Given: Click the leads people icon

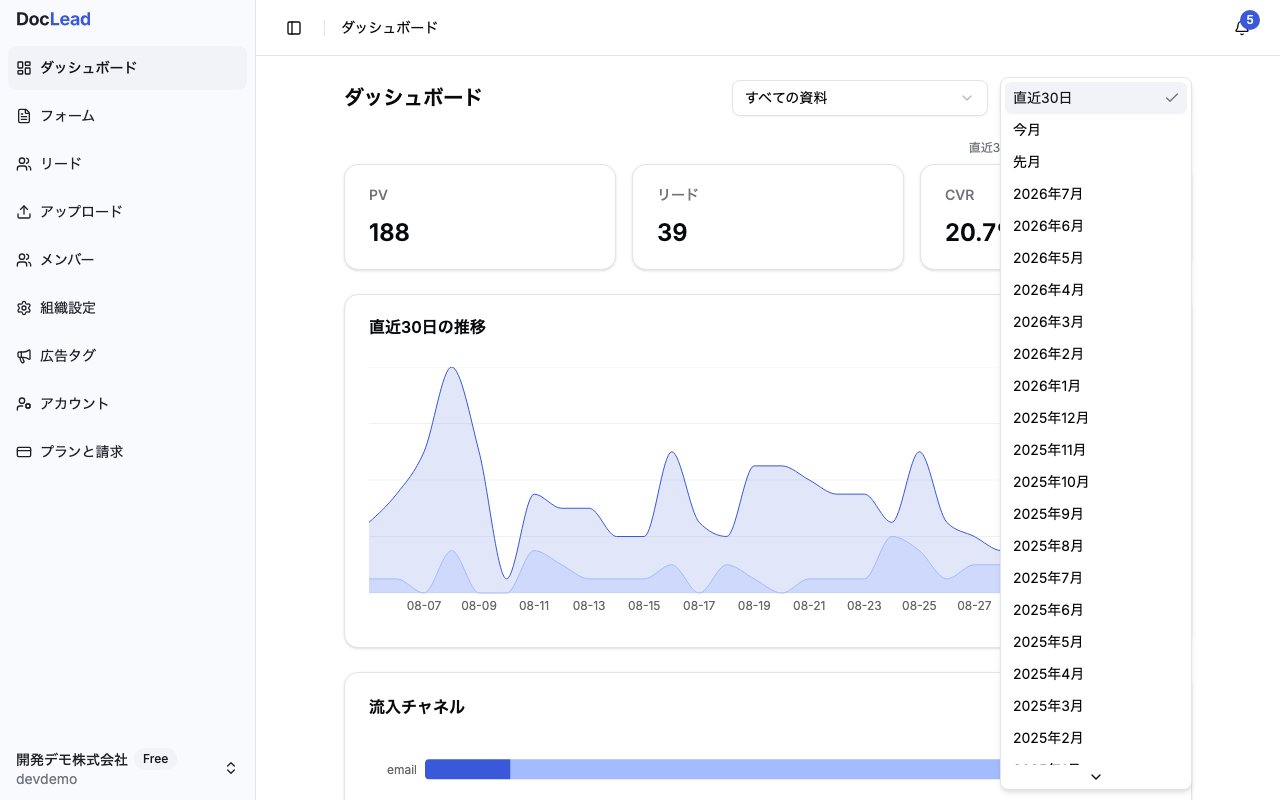Looking at the screenshot, I should 24,164.
